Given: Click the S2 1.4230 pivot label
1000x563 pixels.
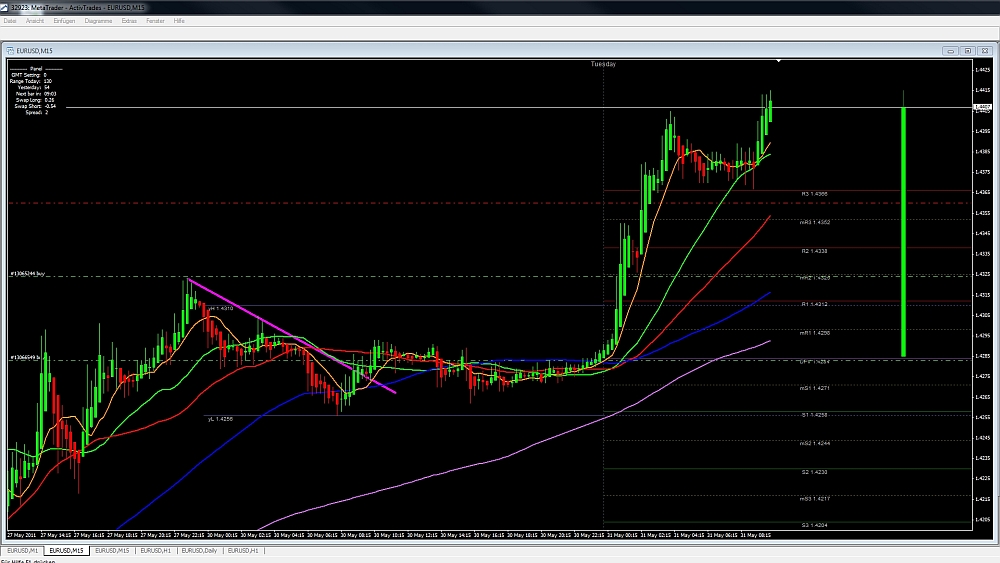Looking at the screenshot, I should click(814, 472).
